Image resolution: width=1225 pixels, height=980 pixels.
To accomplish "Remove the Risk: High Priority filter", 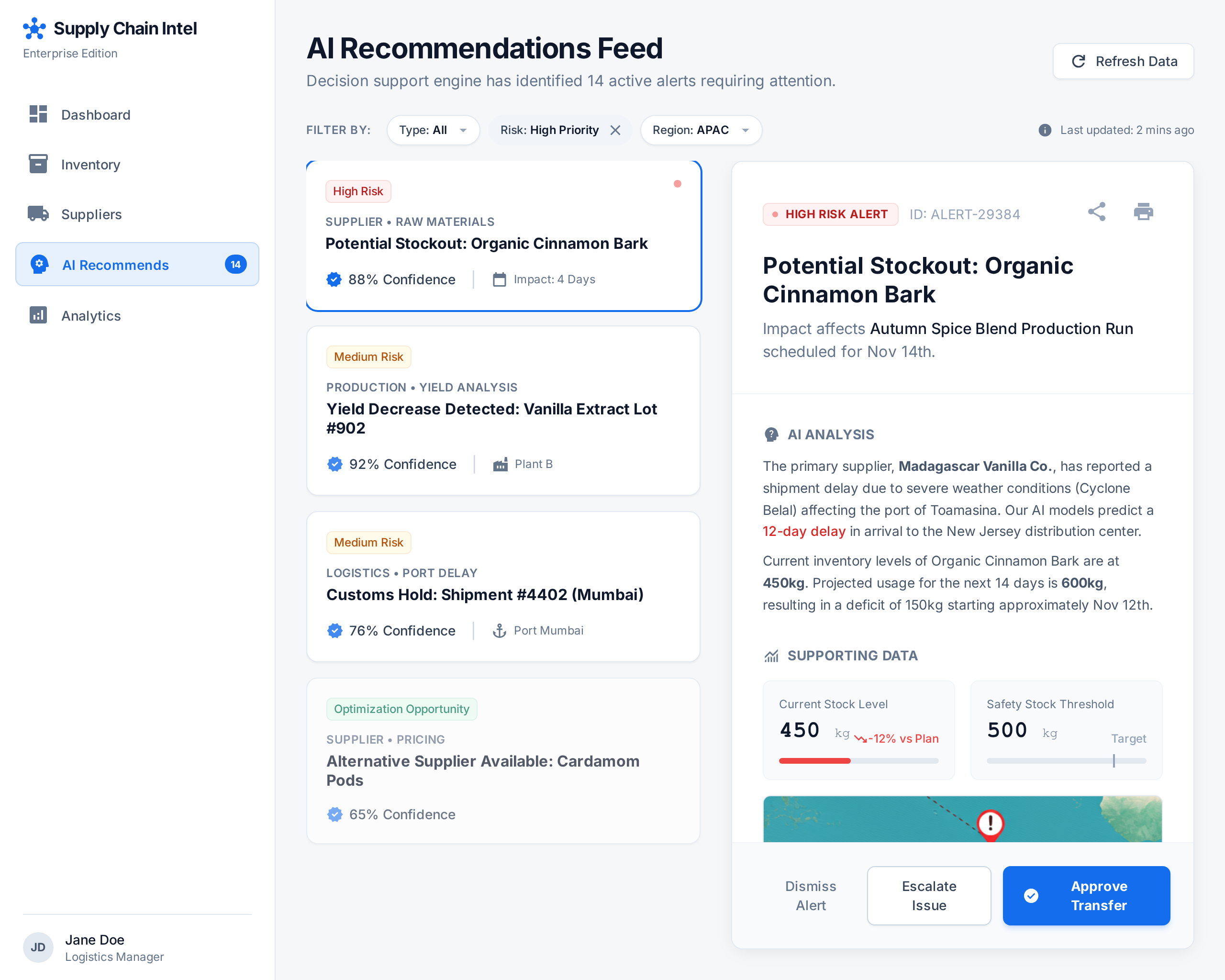I will [x=615, y=130].
